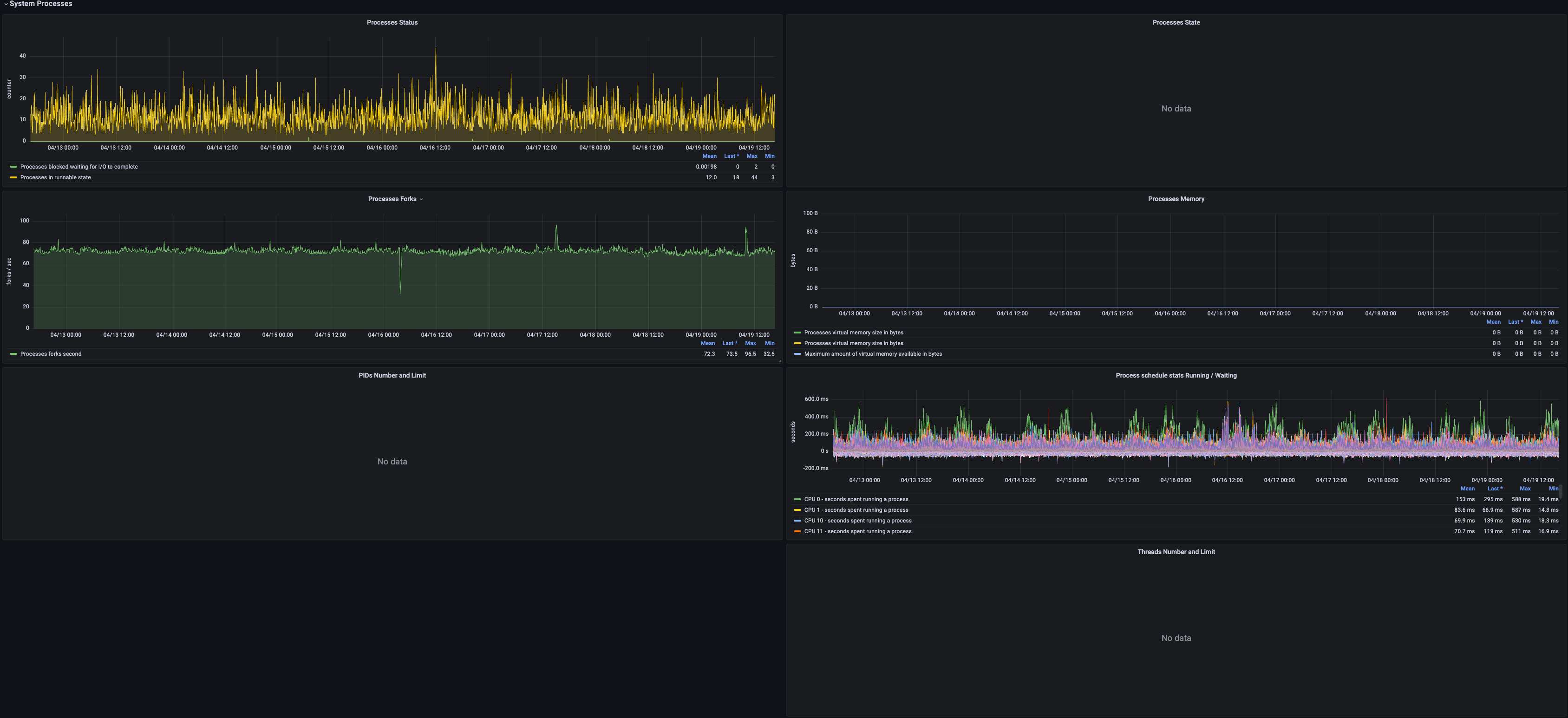Screen dimensions: 1568x718
Task: Click mean value 72.3 for forks second
Action: [x=709, y=354]
